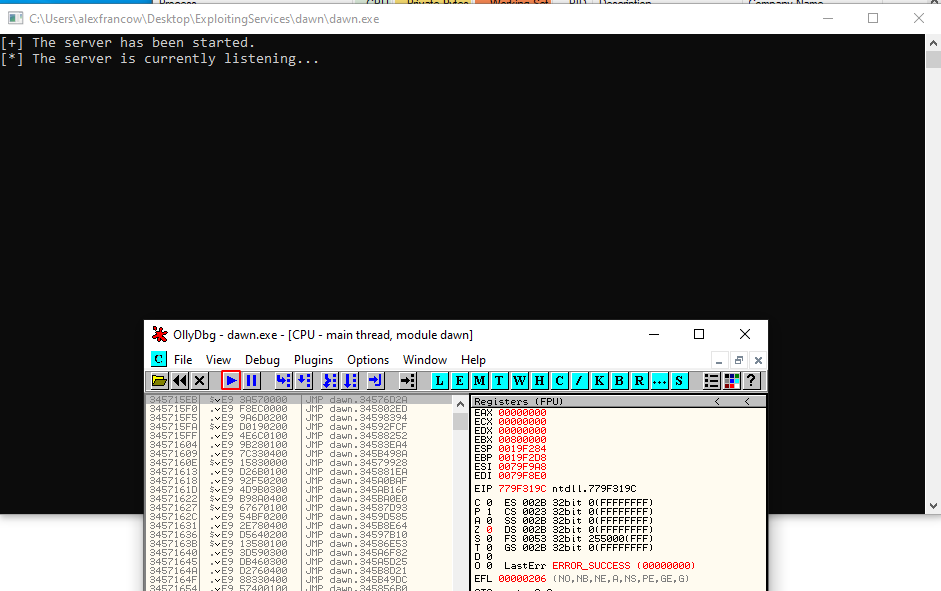
Task: Click the Registers (FPU) header bar
Action: pos(619,401)
